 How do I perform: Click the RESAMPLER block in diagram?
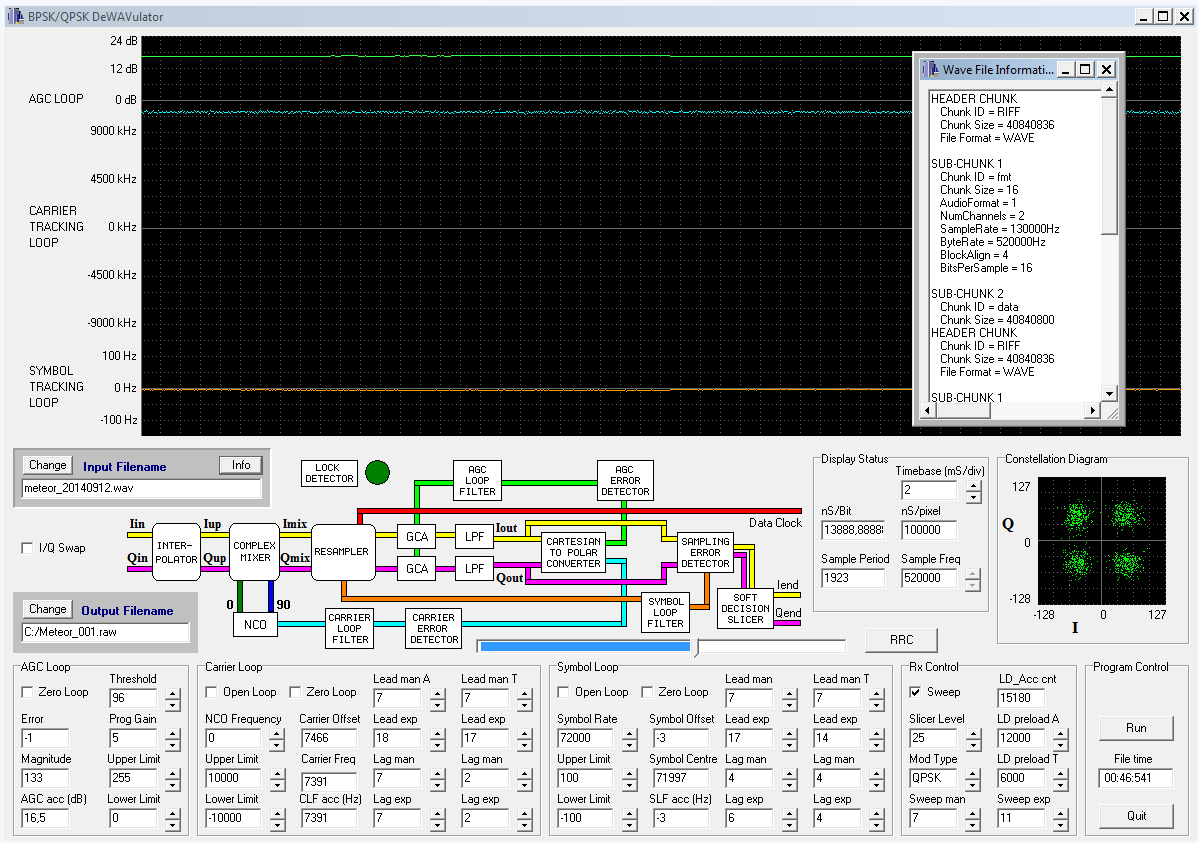click(x=341, y=552)
